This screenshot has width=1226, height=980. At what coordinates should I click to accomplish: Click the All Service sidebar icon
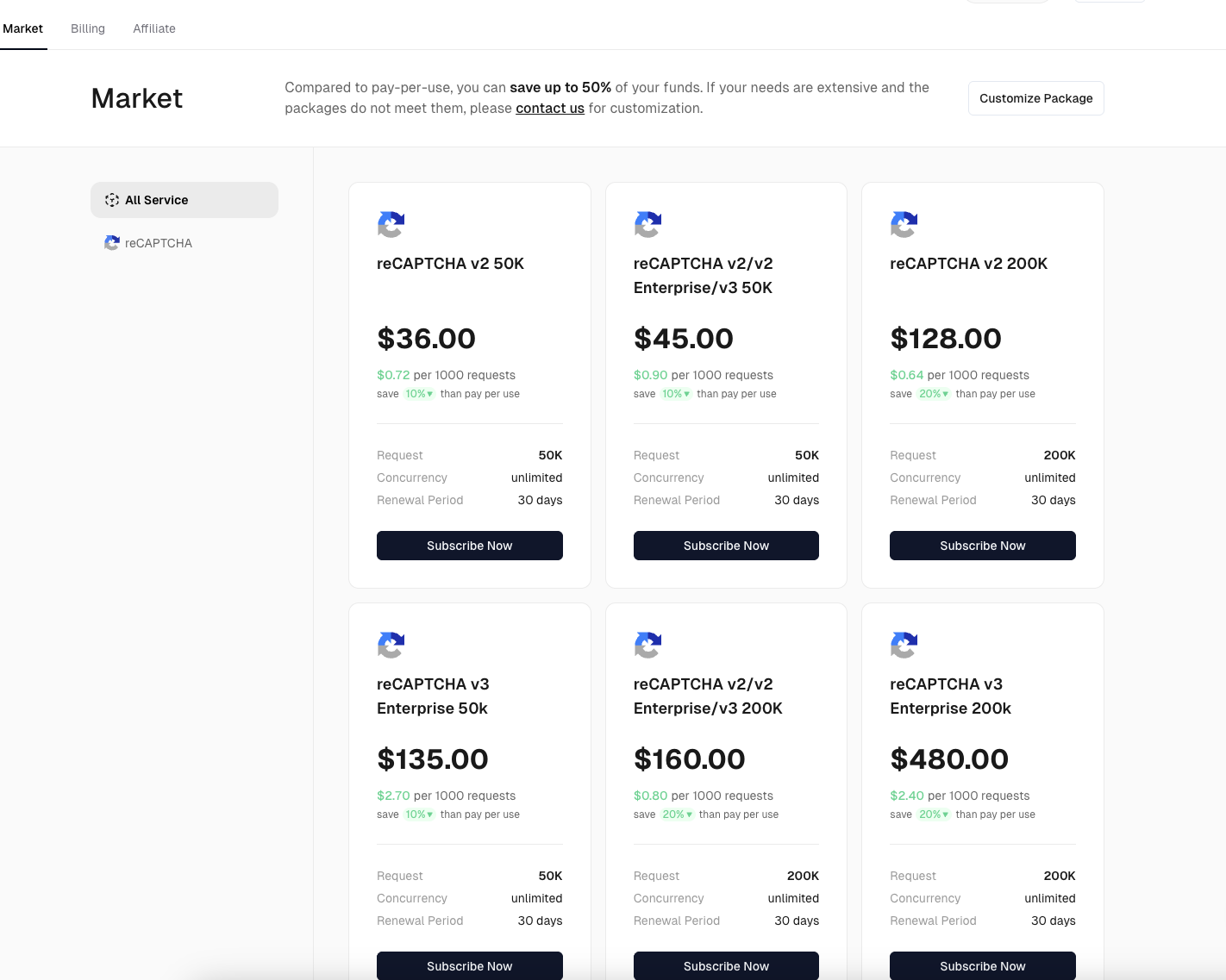(112, 200)
